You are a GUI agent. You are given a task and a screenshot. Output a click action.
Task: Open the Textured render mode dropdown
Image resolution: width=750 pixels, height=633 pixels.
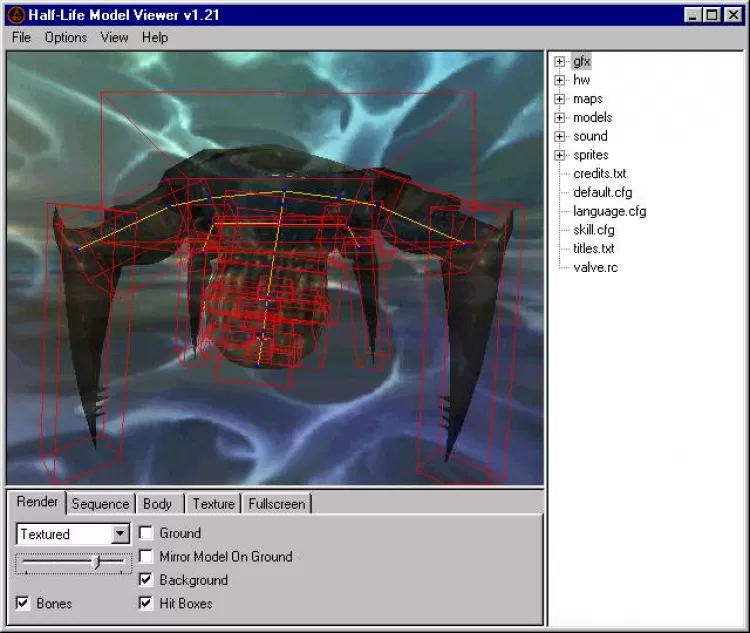pyautogui.click(x=120, y=534)
